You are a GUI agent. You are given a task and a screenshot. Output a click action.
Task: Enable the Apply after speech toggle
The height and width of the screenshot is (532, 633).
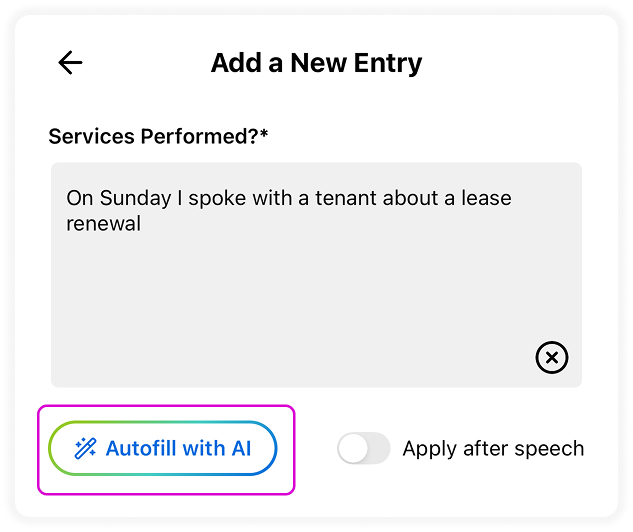pos(364,448)
